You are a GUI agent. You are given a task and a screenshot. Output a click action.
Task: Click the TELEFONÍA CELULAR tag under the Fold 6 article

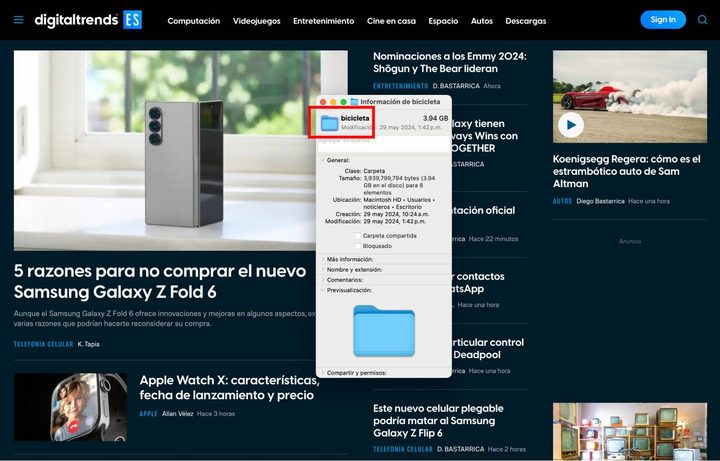[43, 344]
